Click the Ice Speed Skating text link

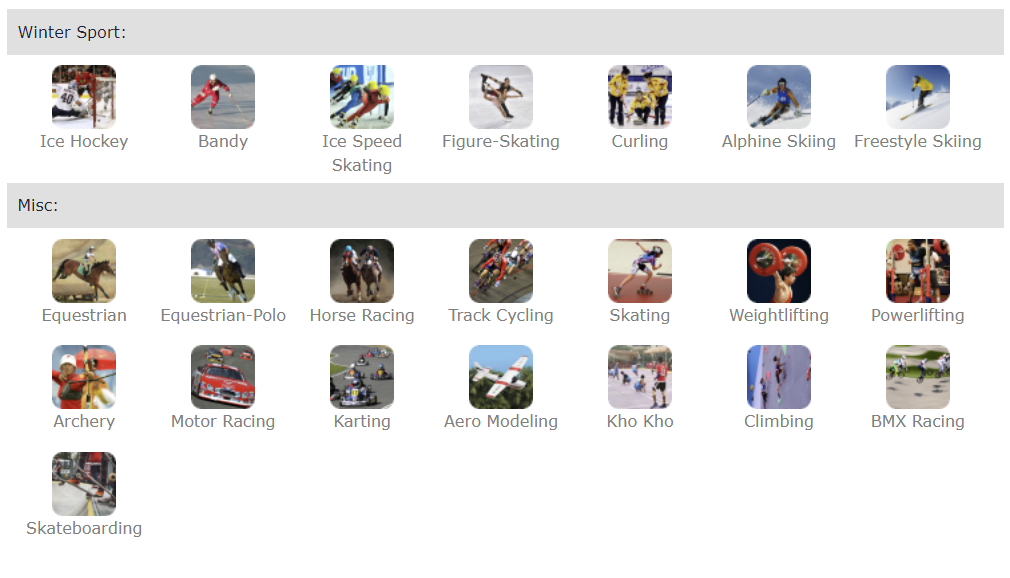pyautogui.click(x=362, y=153)
